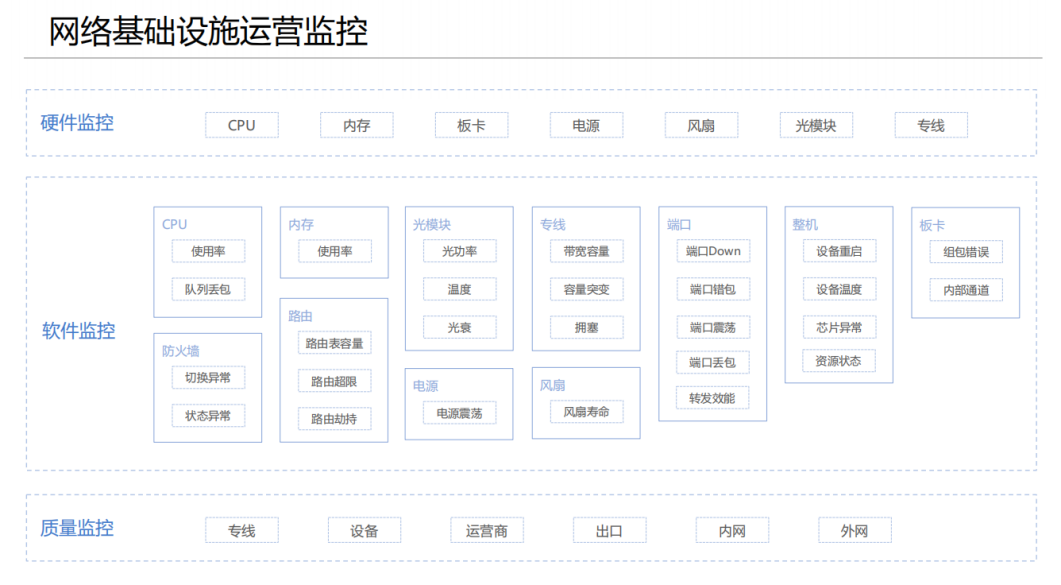Click the 设备温度 box
The height and width of the screenshot is (585, 1061).
(839, 289)
